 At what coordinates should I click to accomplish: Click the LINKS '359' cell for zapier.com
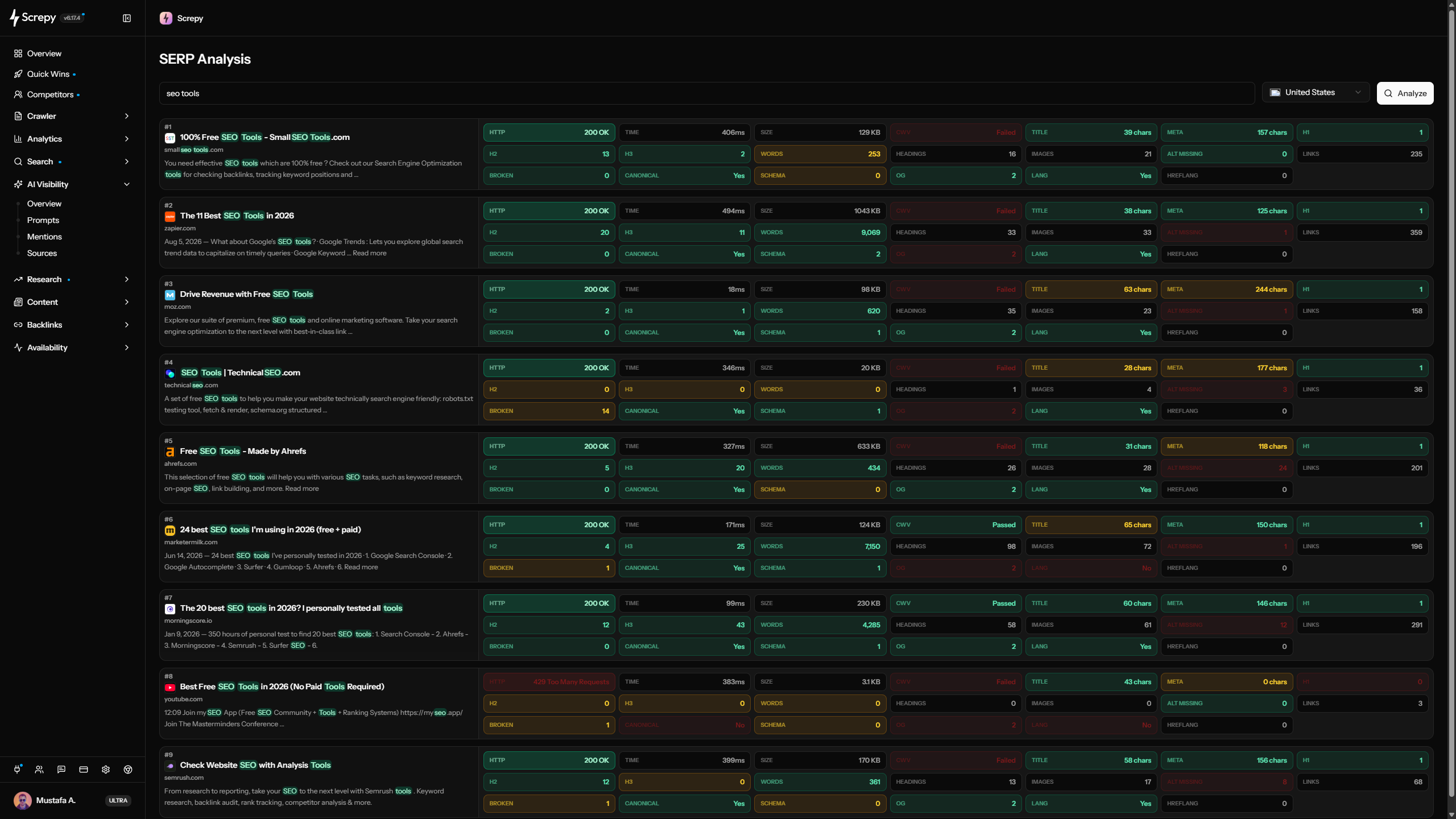coord(1362,233)
